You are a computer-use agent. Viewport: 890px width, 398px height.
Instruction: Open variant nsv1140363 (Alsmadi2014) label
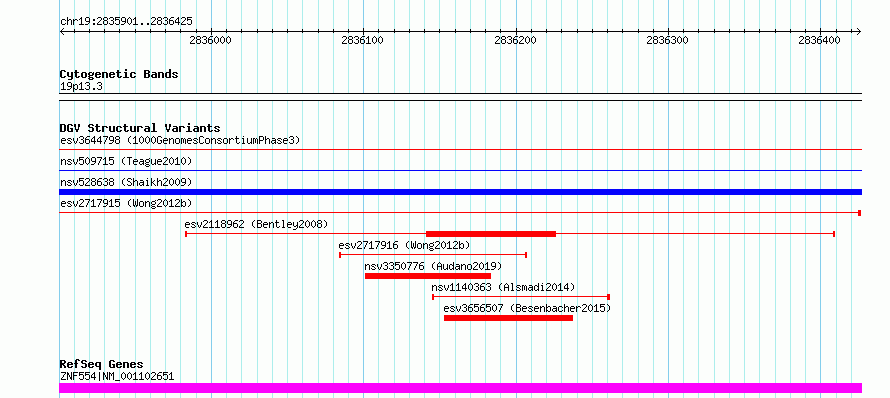(x=503, y=287)
